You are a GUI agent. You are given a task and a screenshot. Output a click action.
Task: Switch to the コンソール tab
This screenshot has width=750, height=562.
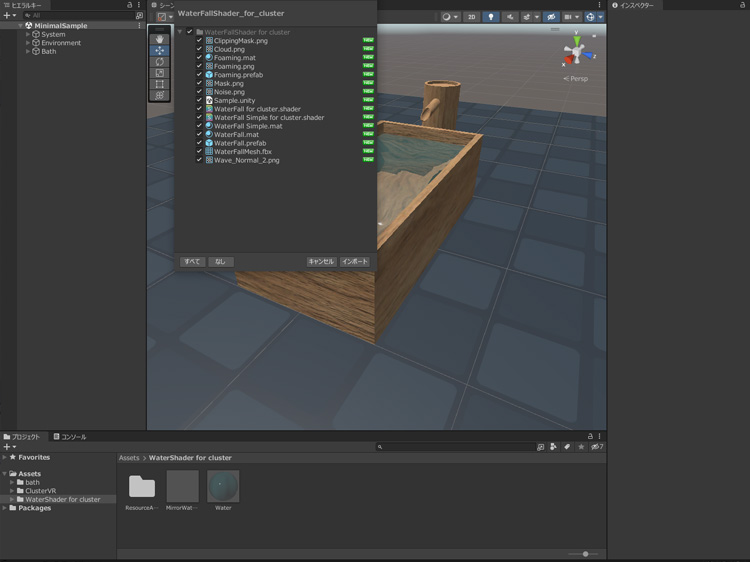click(x=71, y=437)
